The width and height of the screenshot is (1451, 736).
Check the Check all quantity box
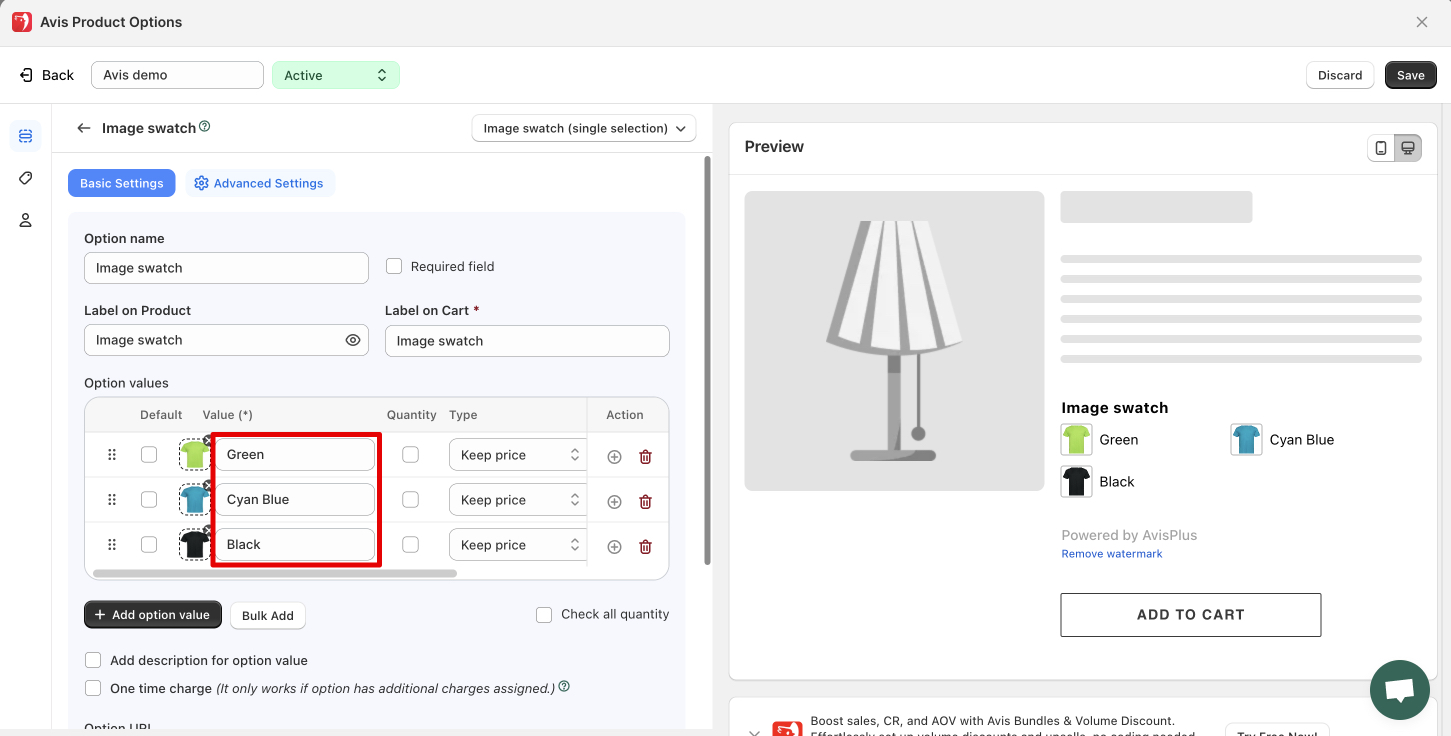[544, 615]
